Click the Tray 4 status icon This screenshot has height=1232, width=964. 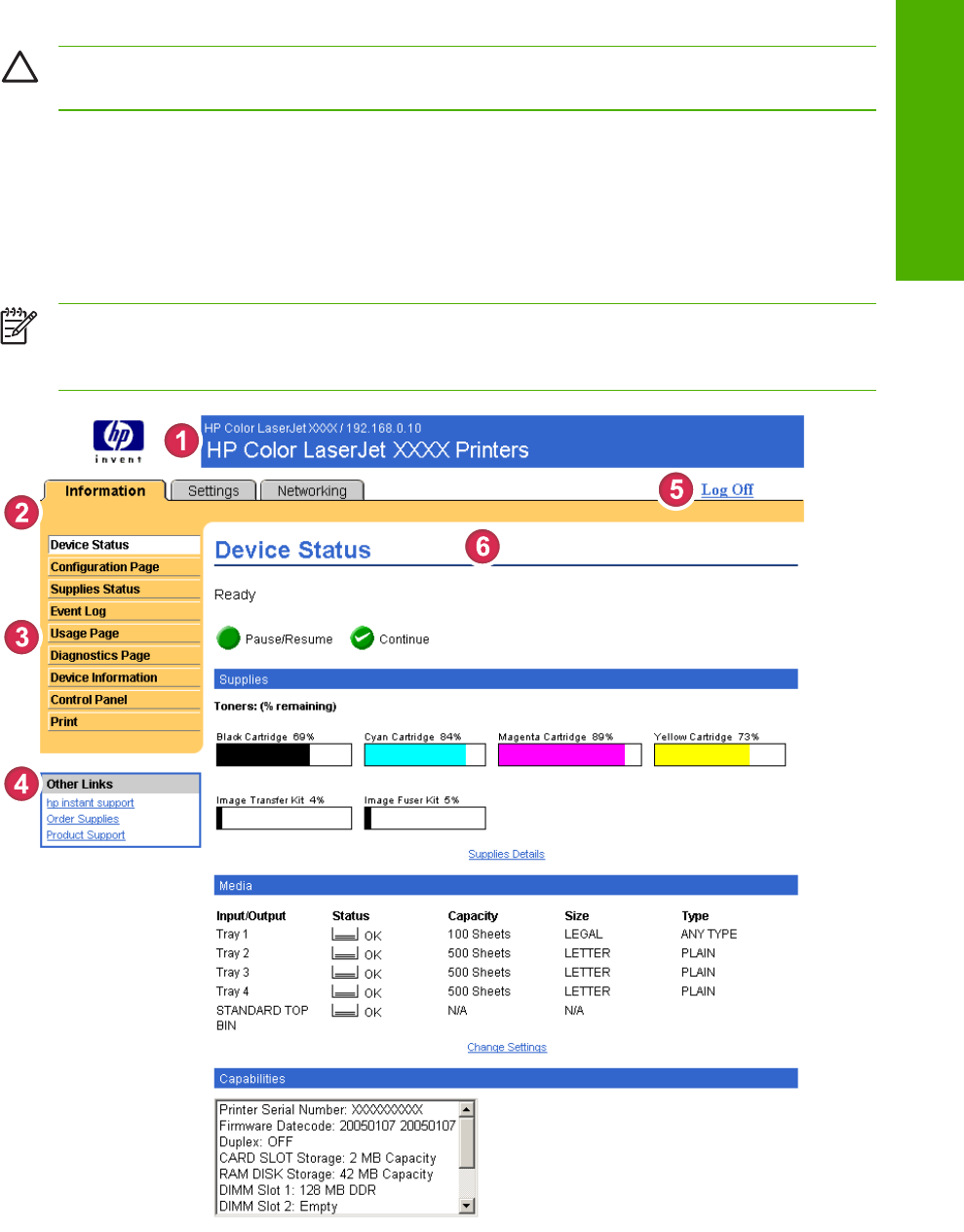[x=344, y=992]
